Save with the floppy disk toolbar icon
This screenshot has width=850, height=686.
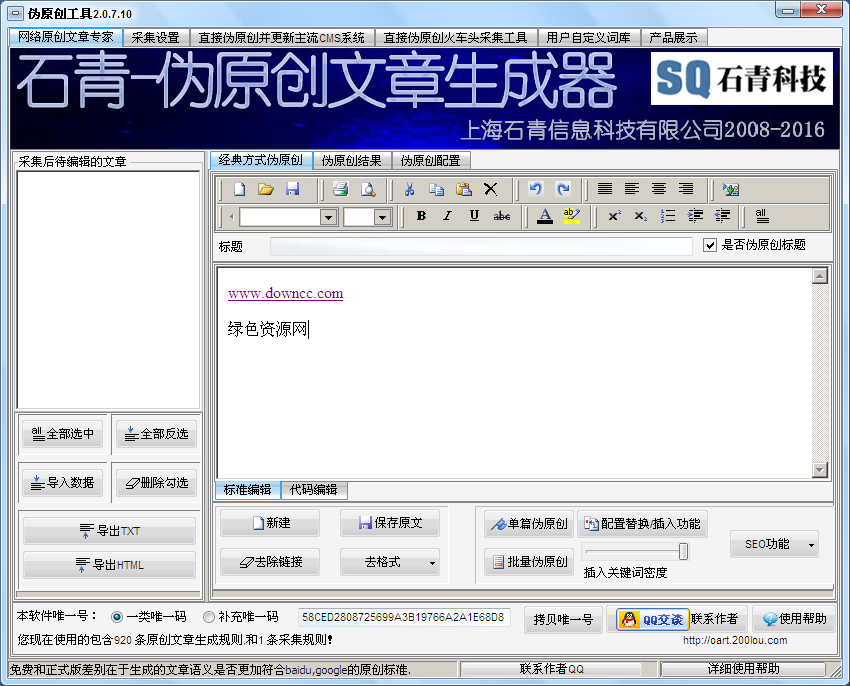click(x=293, y=189)
